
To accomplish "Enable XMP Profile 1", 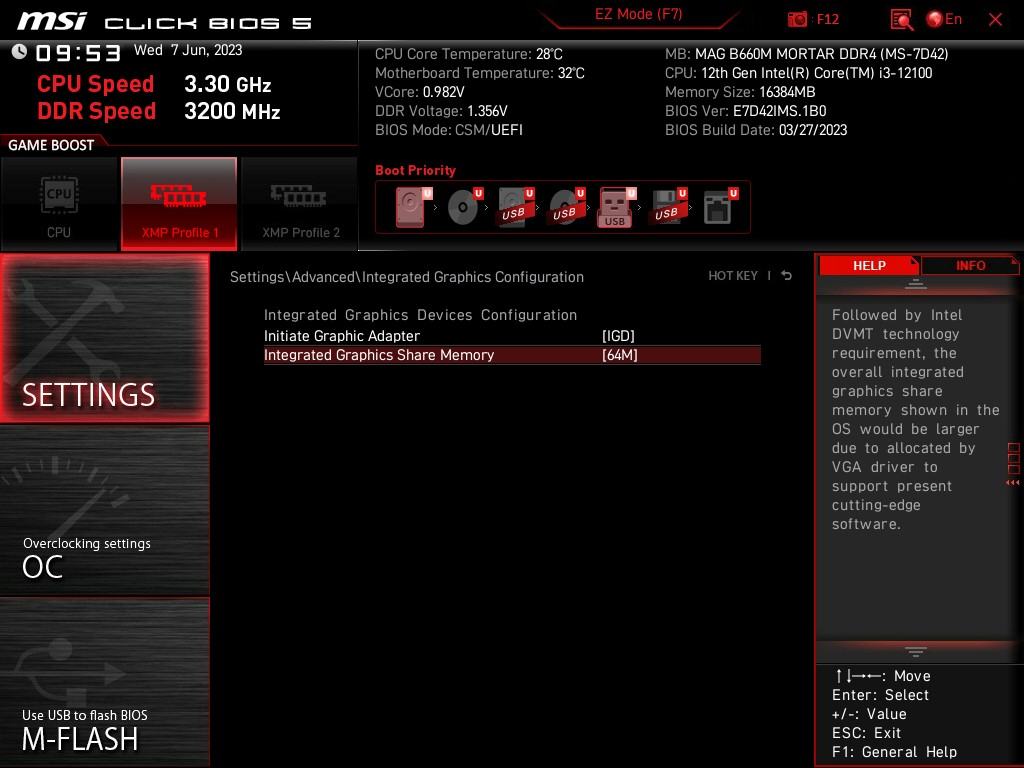I will point(179,204).
